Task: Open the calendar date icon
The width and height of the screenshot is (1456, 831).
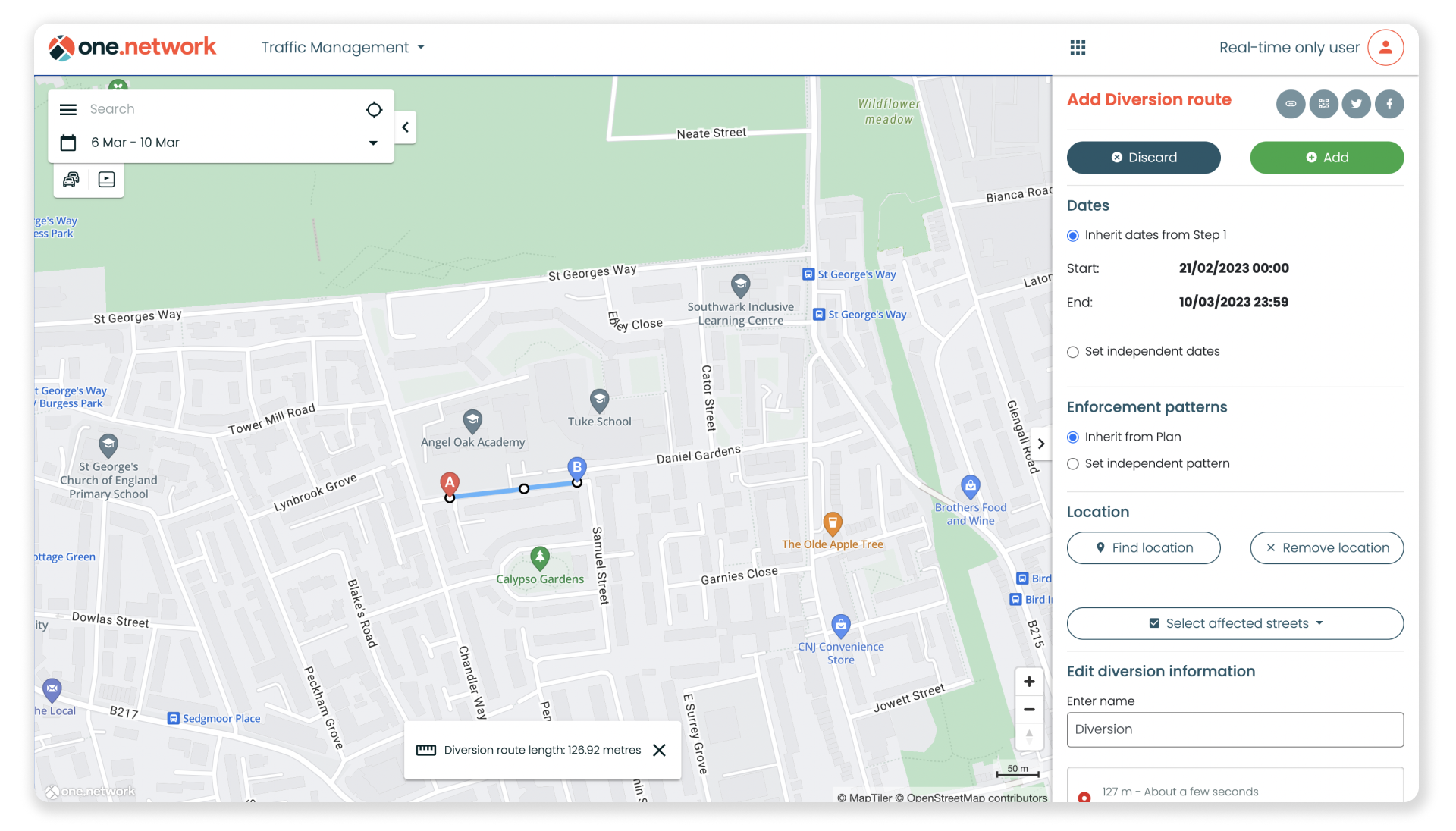Action: (68, 143)
